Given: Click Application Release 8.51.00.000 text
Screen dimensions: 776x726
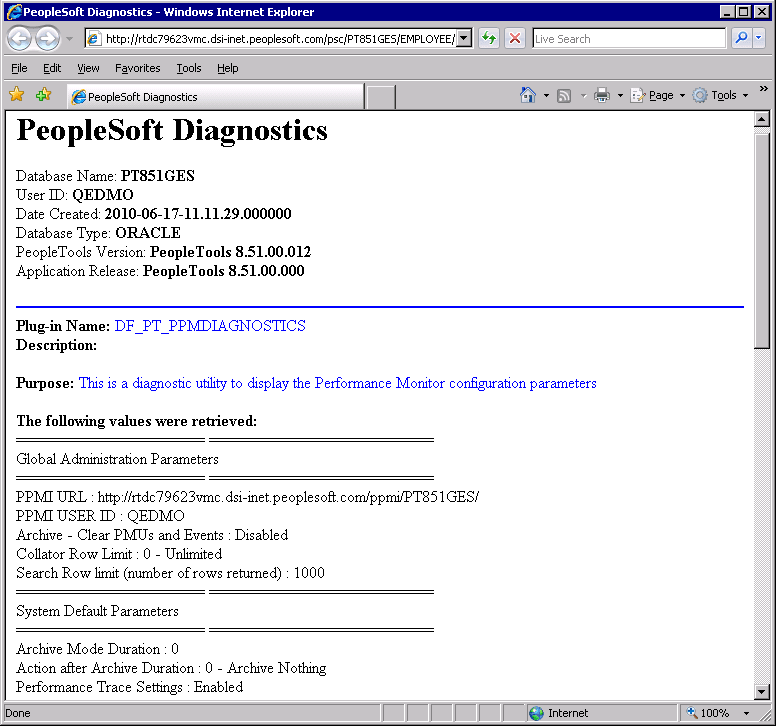Looking at the screenshot, I should [224, 271].
